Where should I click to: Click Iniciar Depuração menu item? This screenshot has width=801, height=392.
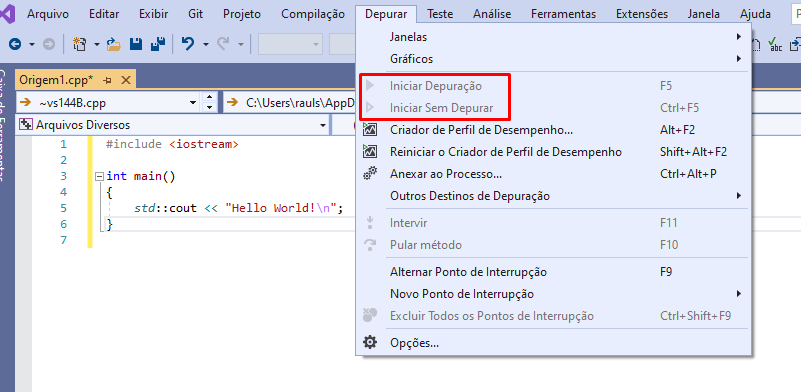[553, 86]
